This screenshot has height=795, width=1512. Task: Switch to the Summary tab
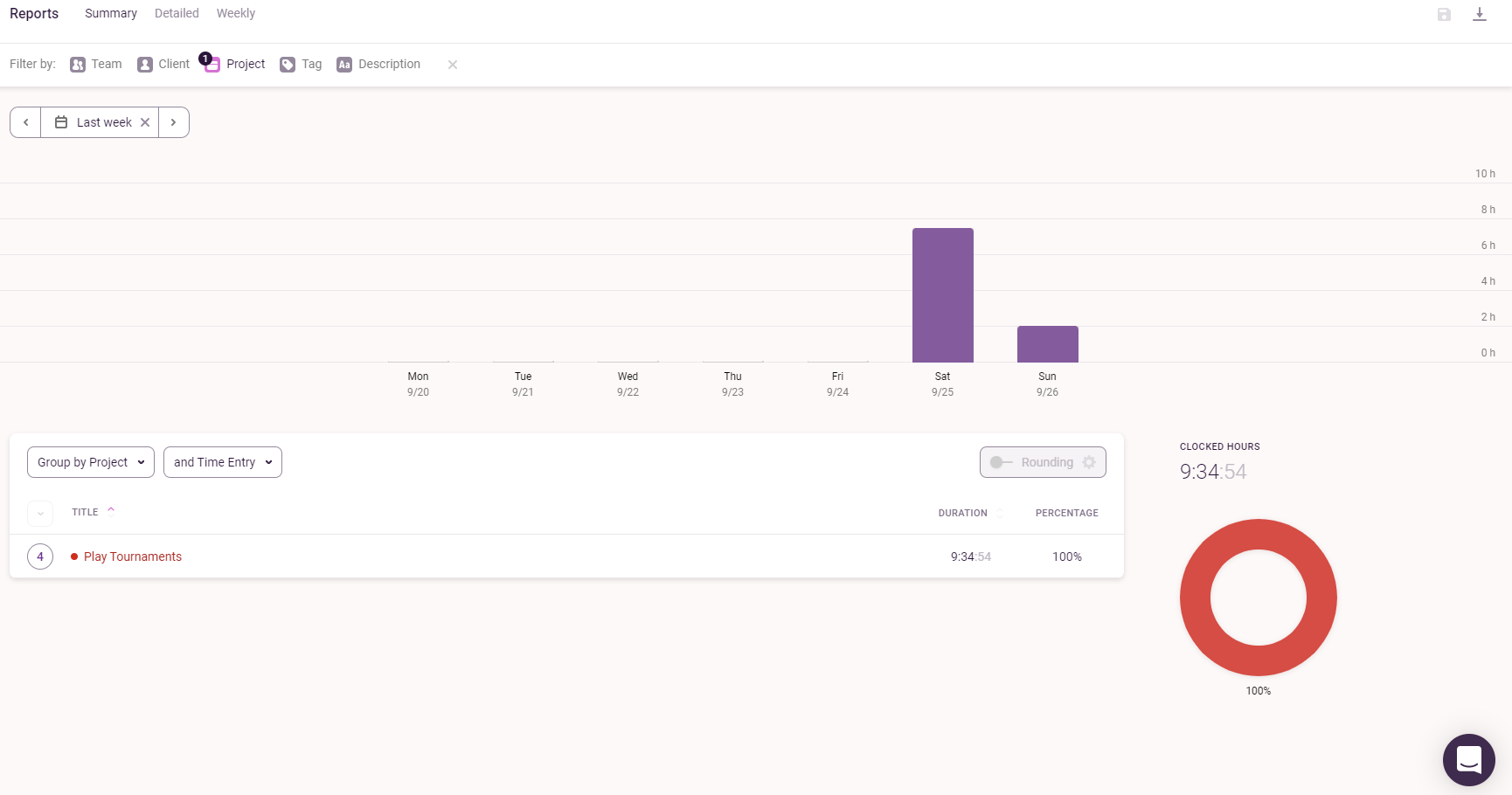pos(111,13)
